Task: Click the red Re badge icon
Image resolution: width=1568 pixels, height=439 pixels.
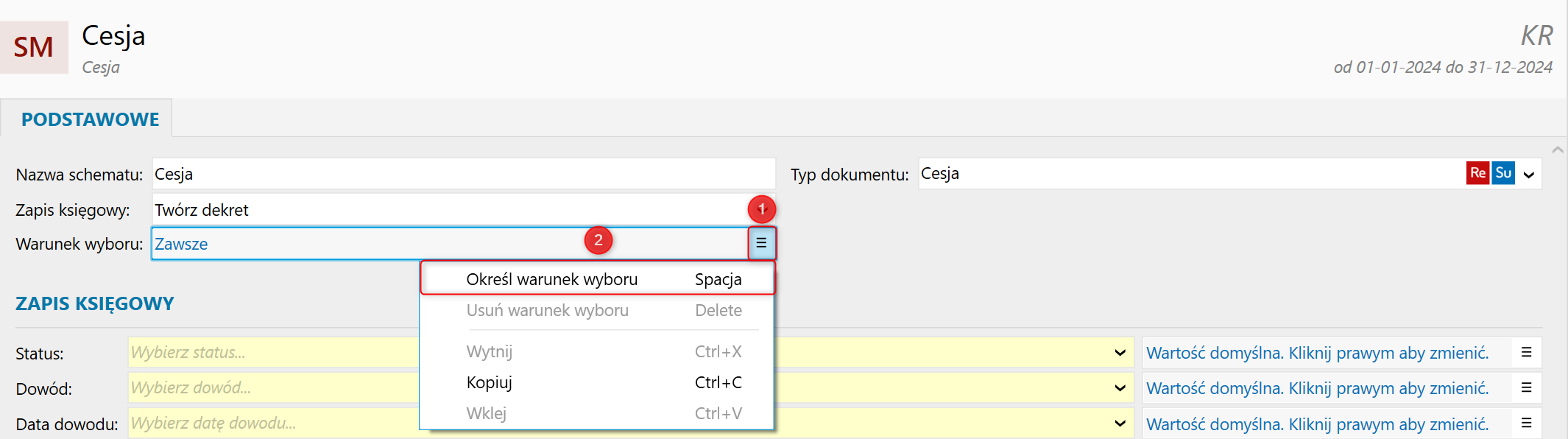Action: pos(1477,173)
